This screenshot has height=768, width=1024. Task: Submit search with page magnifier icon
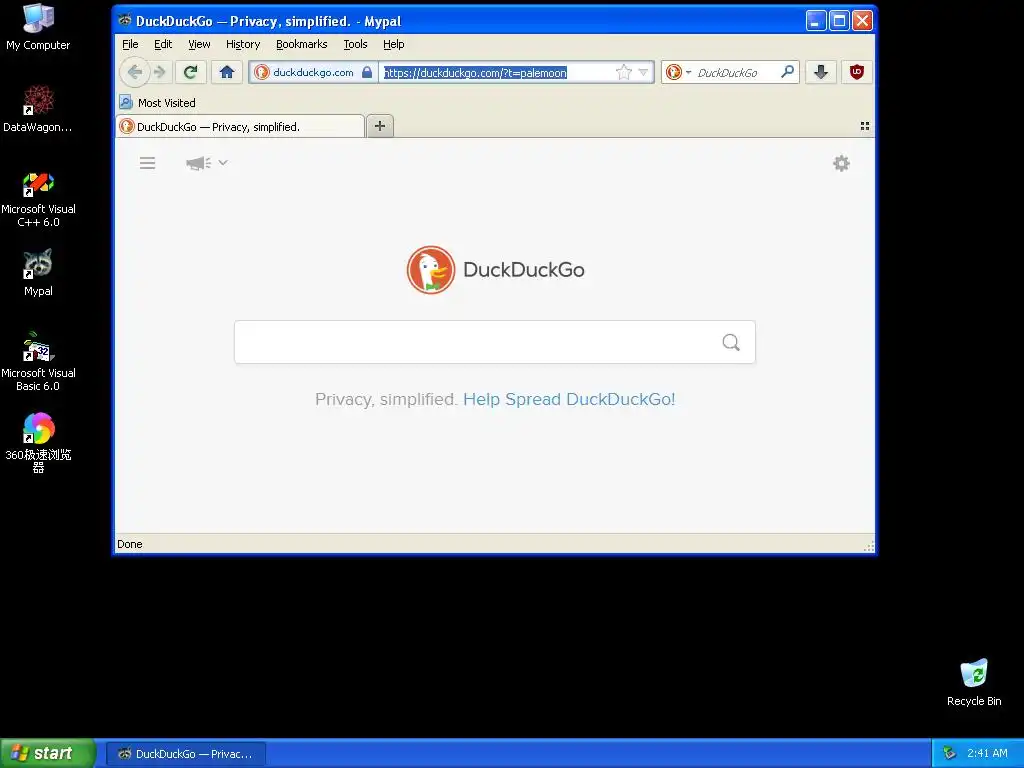[x=731, y=342]
